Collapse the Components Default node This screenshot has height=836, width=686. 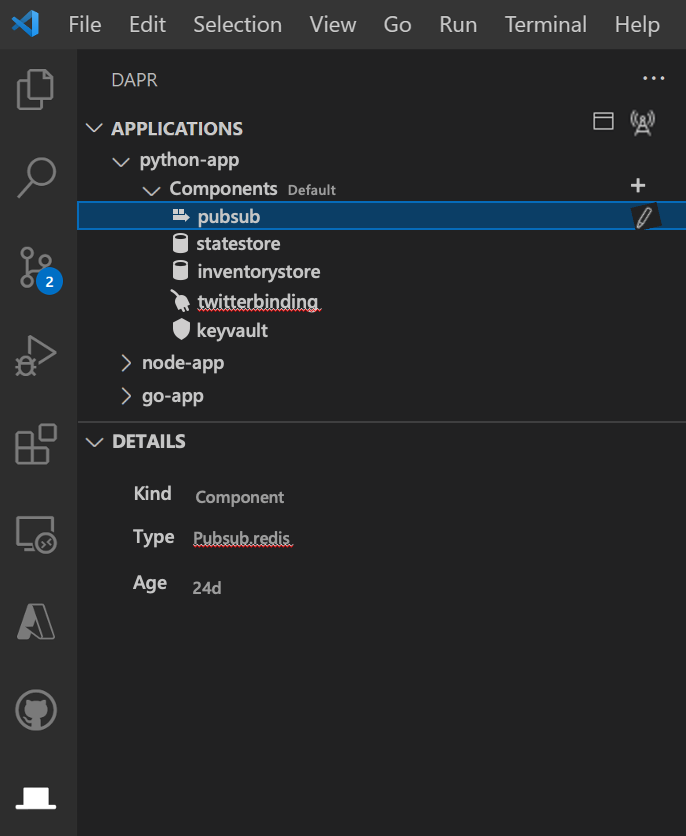click(x=152, y=190)
